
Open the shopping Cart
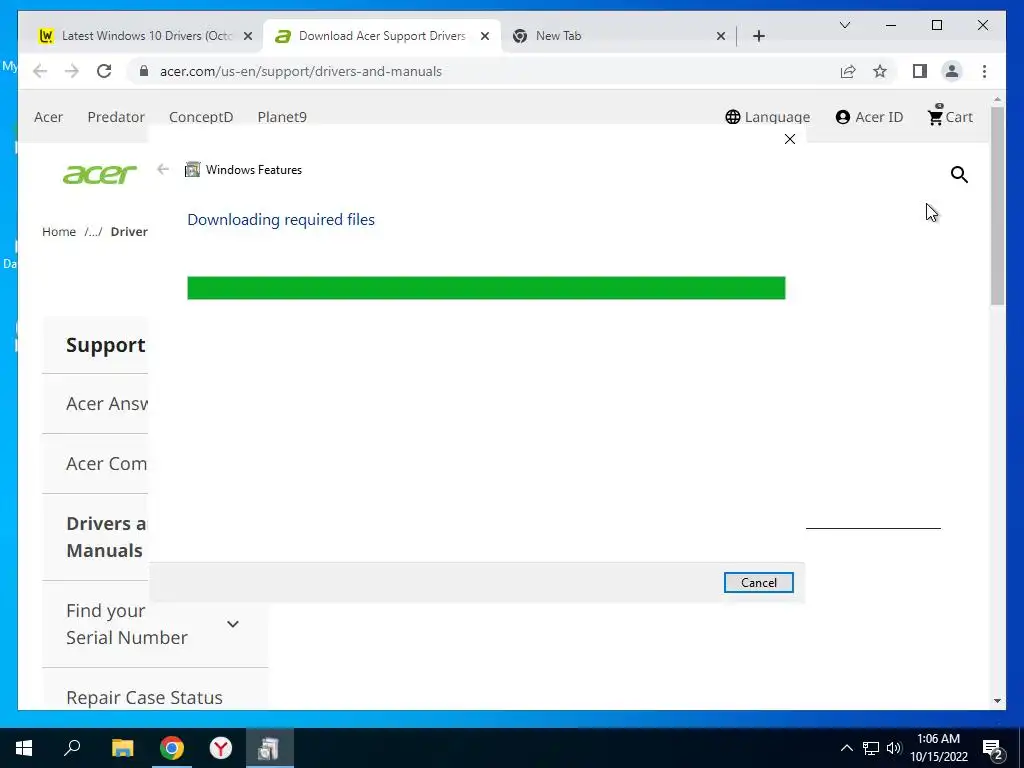[950, 116]
